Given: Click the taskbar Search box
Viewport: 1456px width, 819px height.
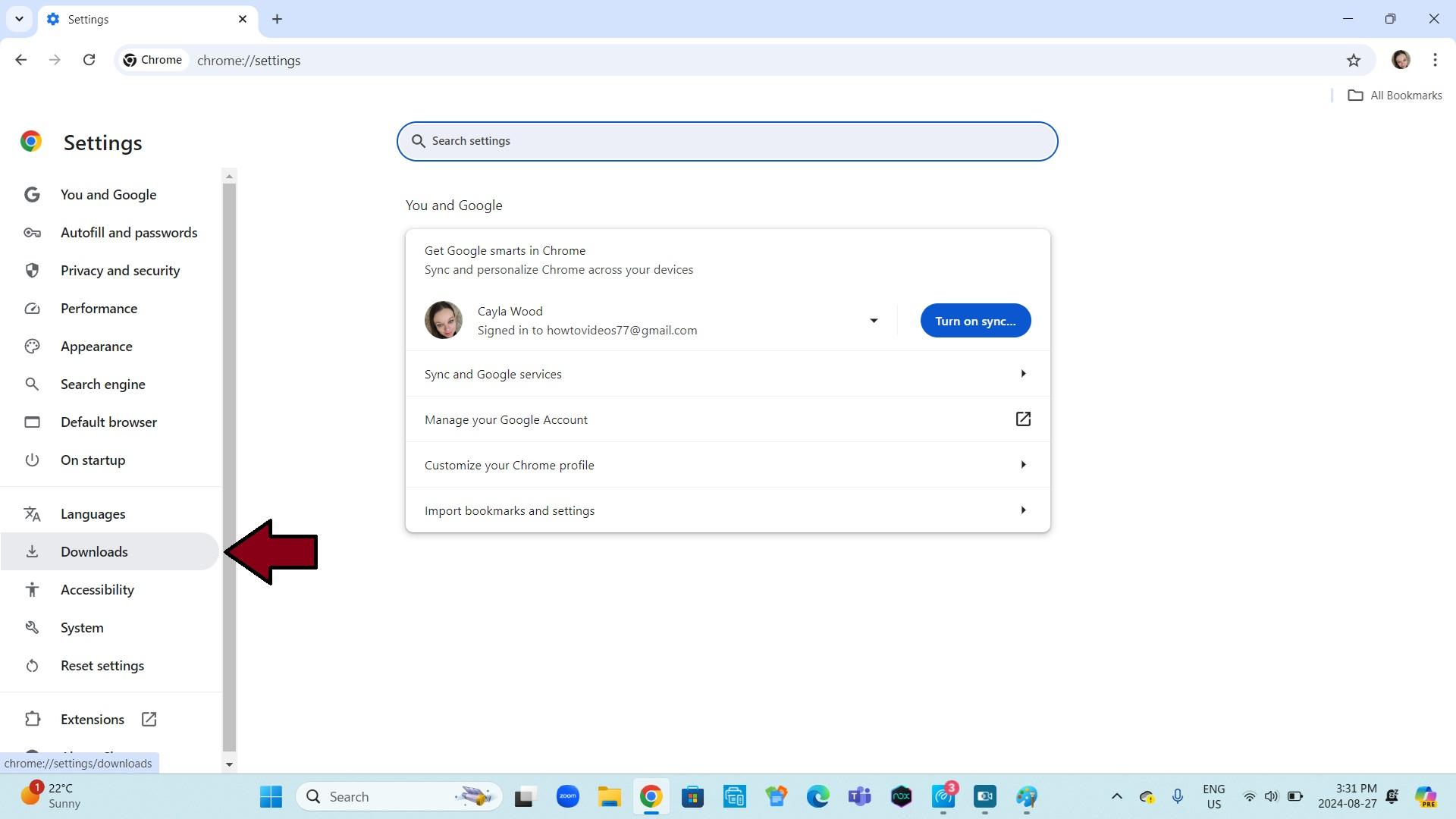Looking at the screenshot, I should 399,796.
